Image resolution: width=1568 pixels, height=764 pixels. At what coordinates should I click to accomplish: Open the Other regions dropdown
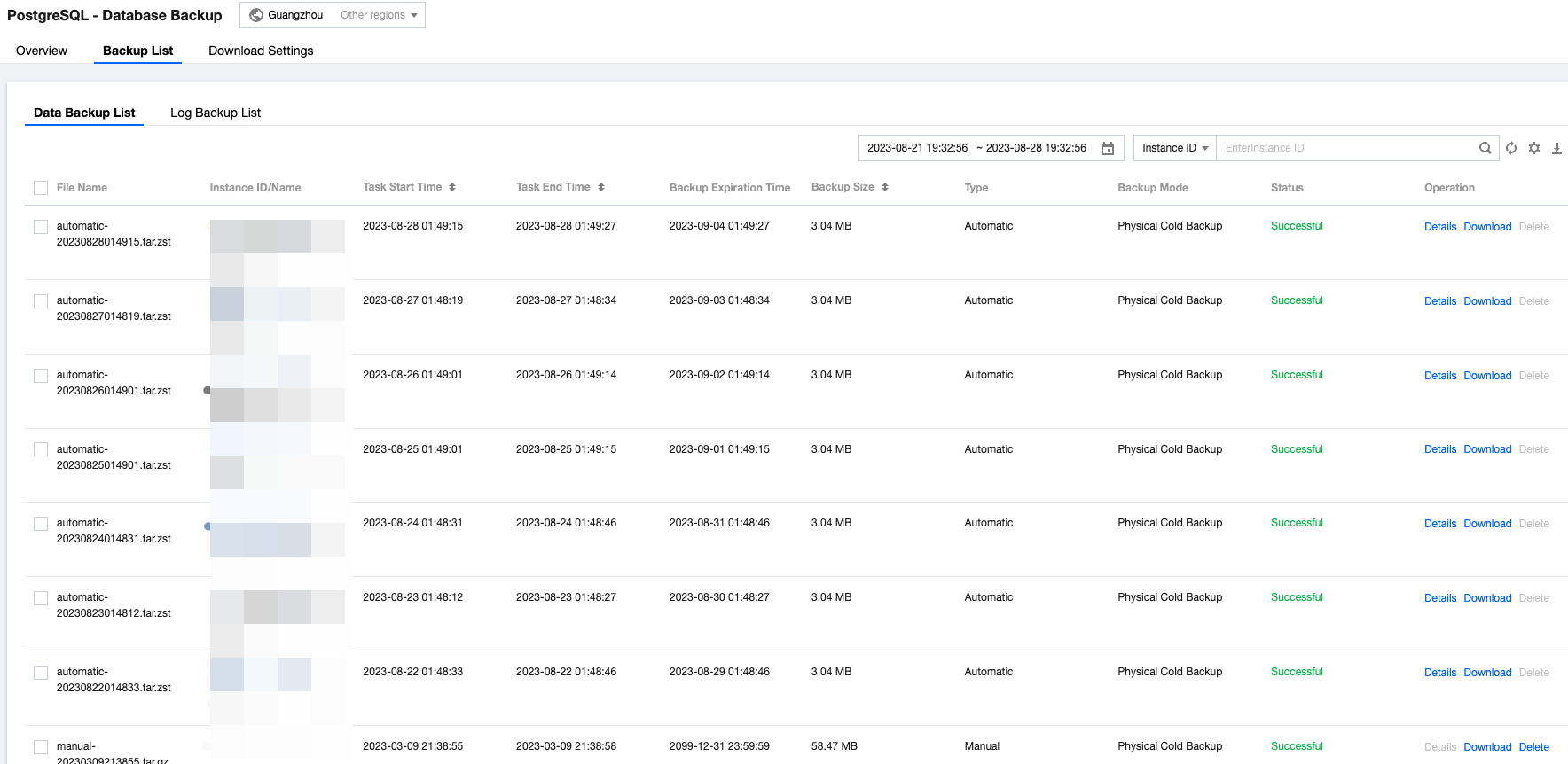379,15
